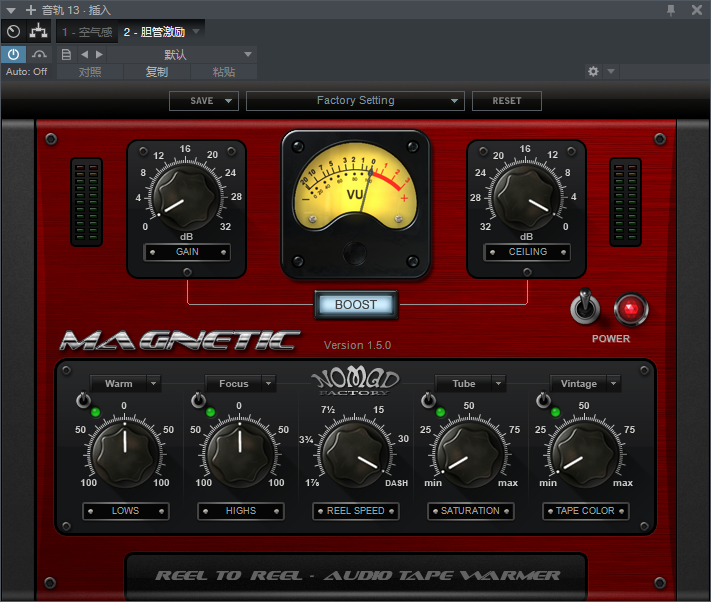The width and height of the screenshot is (711, 602).
Task: Open the 默认 preset dropdown
Action: pyautogui.click(x=181, y=55)
